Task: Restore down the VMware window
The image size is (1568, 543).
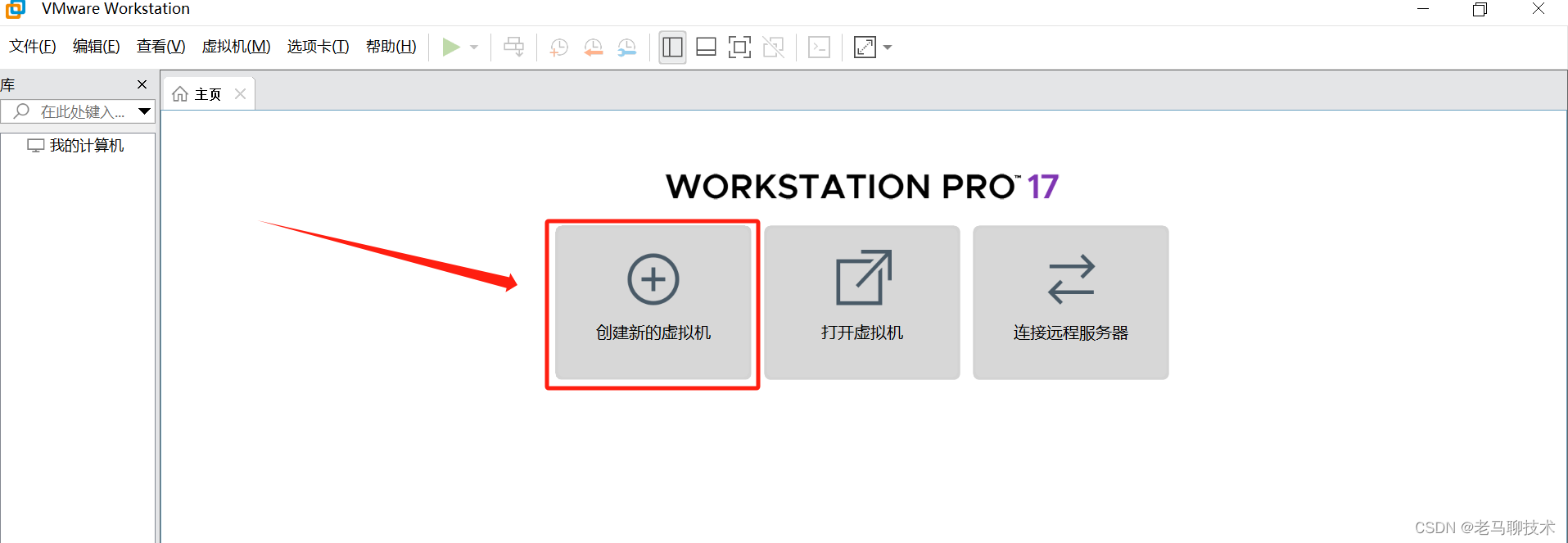Action: pos(1480,9)
